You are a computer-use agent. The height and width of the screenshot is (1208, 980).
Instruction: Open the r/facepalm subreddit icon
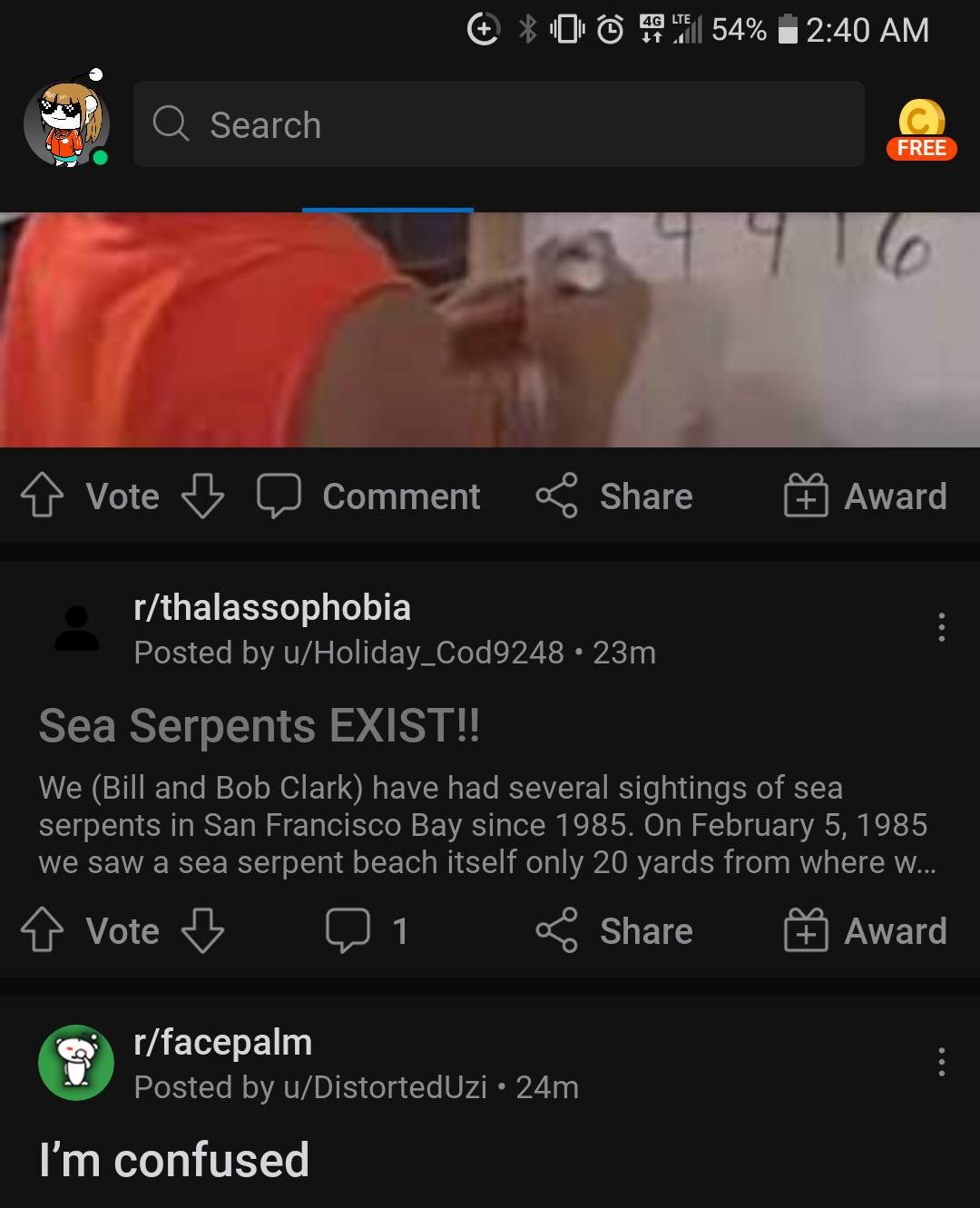click(x=76, y=1063)
